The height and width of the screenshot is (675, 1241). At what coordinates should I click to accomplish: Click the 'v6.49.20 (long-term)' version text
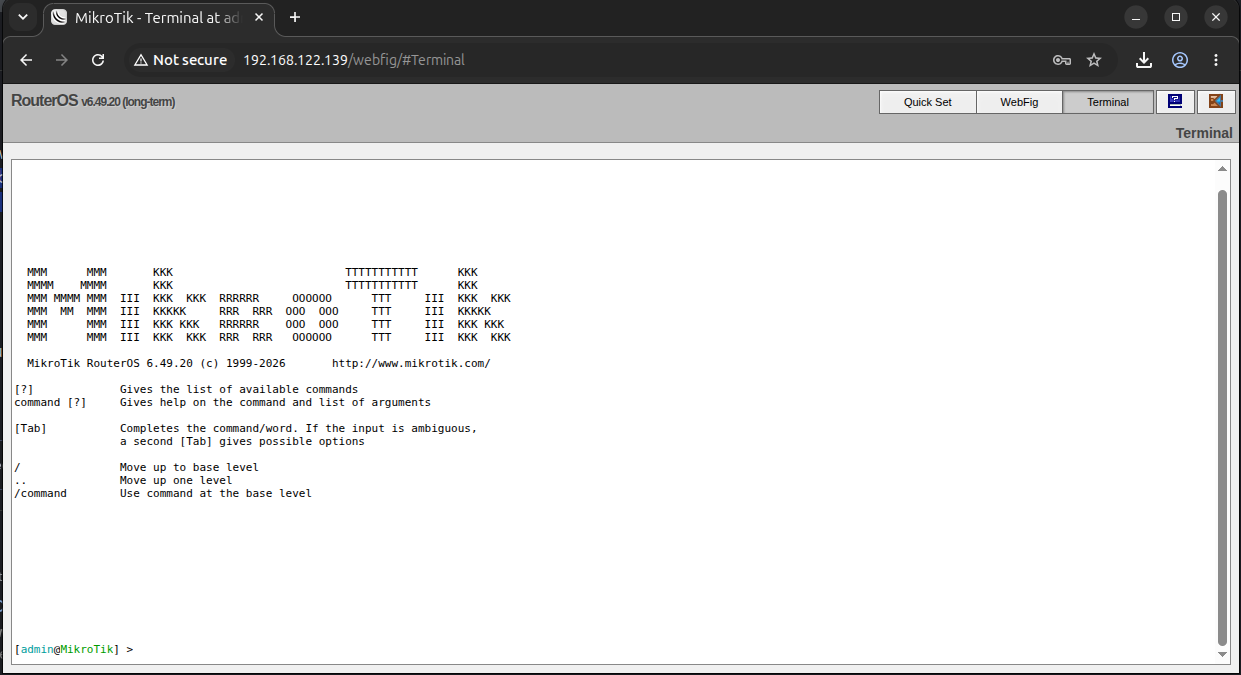click(129, 102)
